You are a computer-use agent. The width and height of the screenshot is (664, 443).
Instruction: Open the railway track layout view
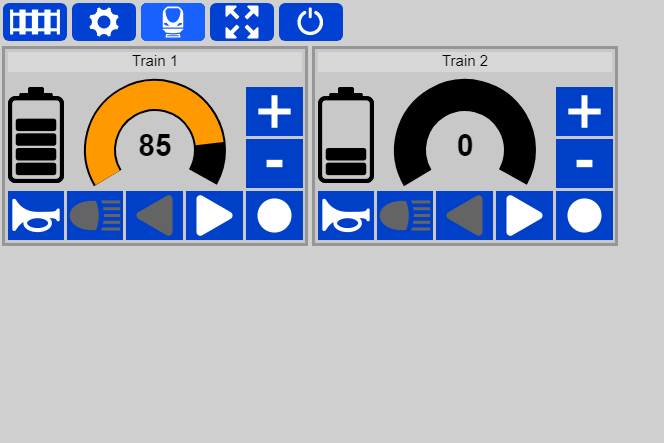coord(35,22)
